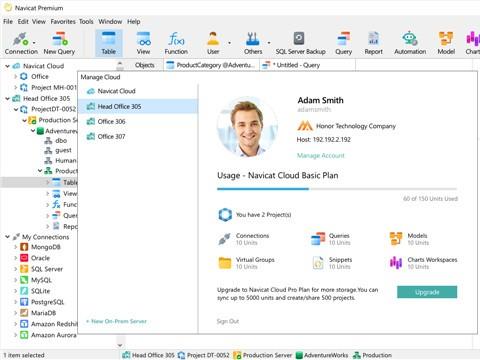Image resolution: width=480 pixels, height=360 pixels.
Task: Expand the Office project node
Action: click(15, 77)
